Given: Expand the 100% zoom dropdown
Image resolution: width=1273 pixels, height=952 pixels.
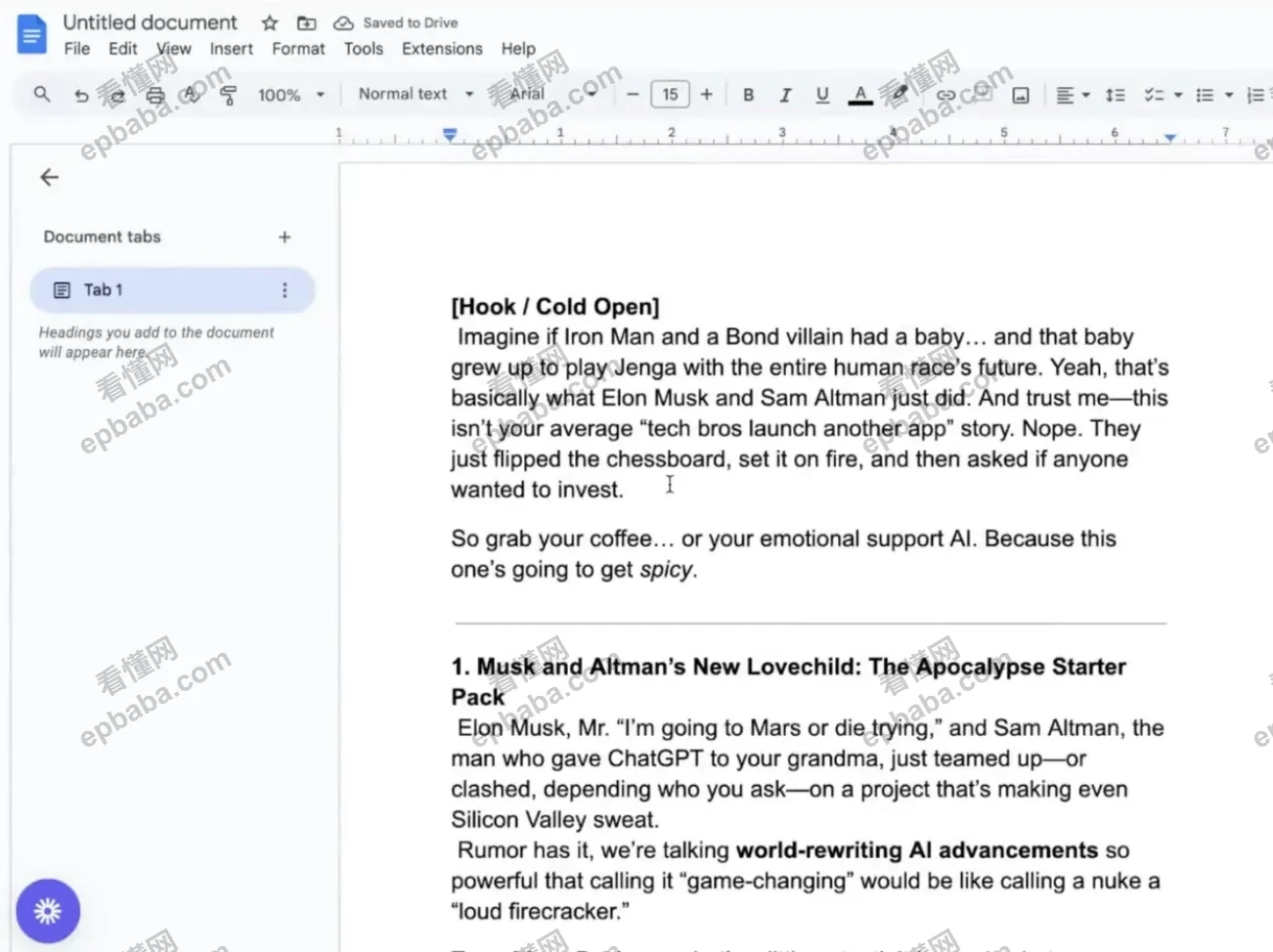Looking at the screenshot, I should tap(290, 95).
